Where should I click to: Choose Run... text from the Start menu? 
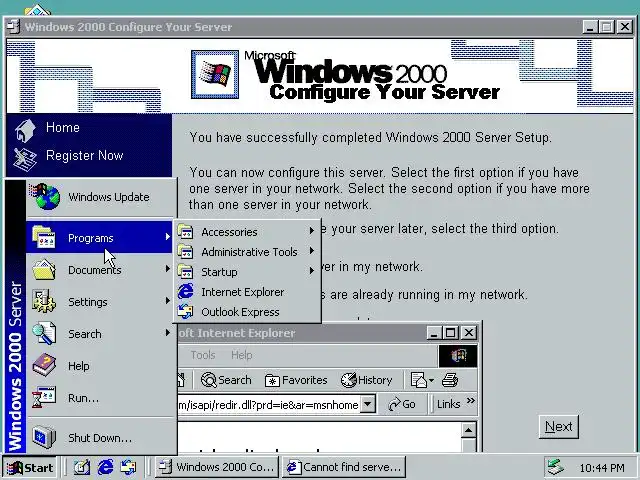(84, 398)
